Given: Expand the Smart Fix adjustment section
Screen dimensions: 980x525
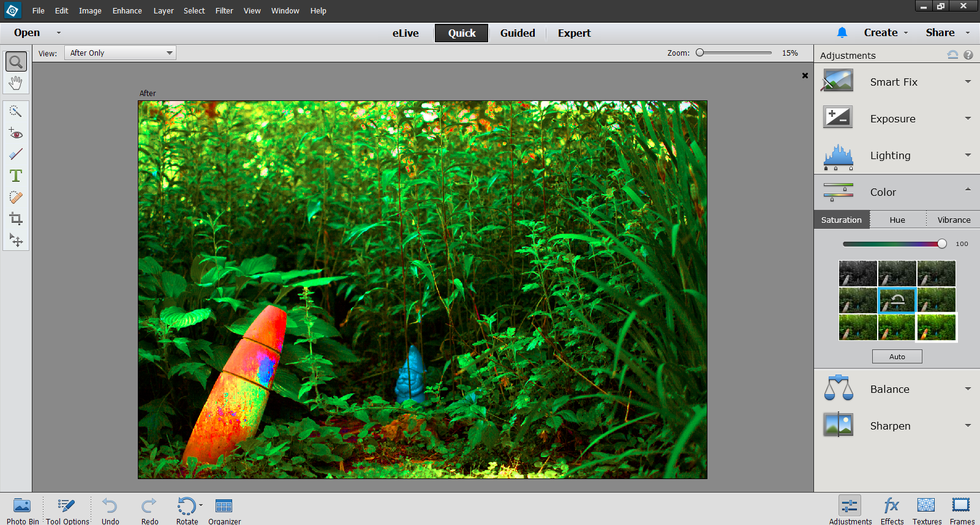Looking at the screenshot, I should point(896,82).
